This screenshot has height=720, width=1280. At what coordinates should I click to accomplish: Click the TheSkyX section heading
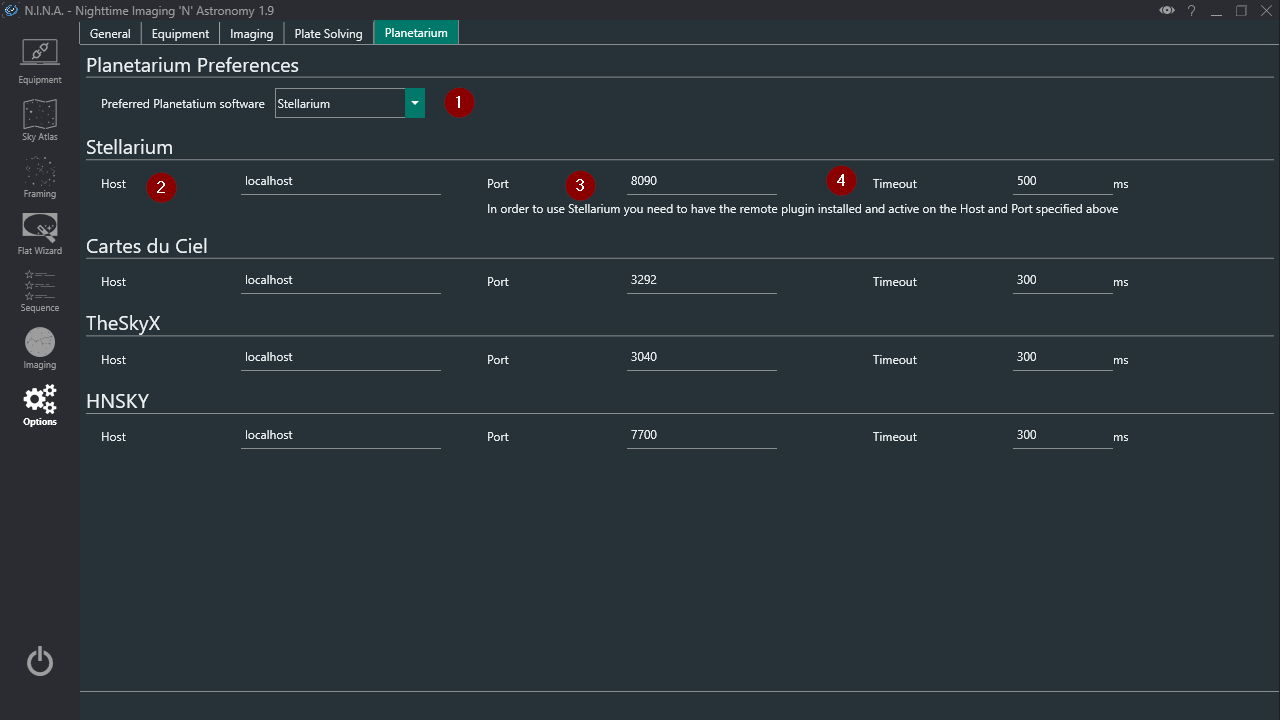coord(123,323)
